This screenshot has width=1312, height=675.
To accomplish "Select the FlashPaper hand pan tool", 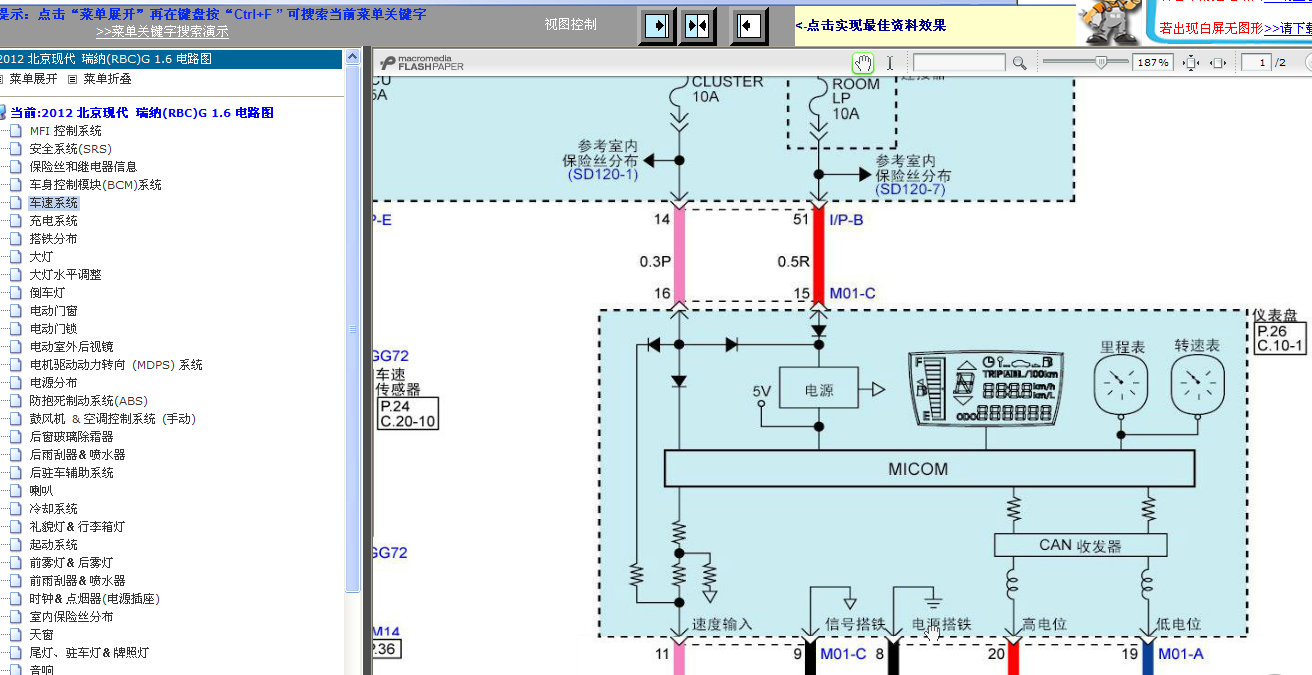I will point(862,63).
